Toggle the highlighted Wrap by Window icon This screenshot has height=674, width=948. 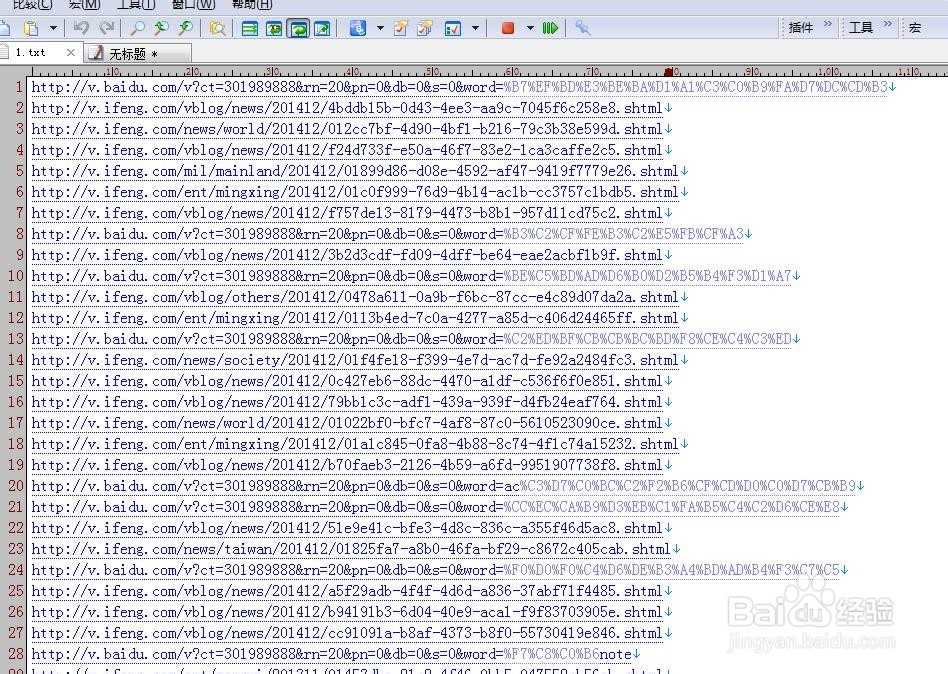(x=298, y=28)
